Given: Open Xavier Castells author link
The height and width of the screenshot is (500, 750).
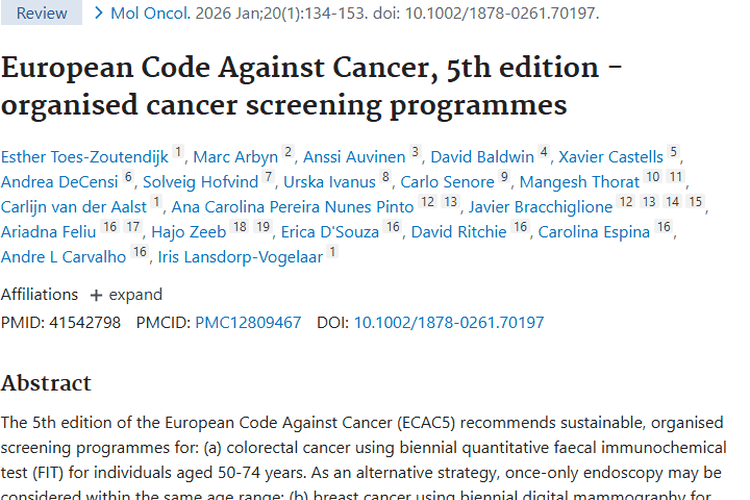Looking at the screenshot, I should (x=610, y=157).
